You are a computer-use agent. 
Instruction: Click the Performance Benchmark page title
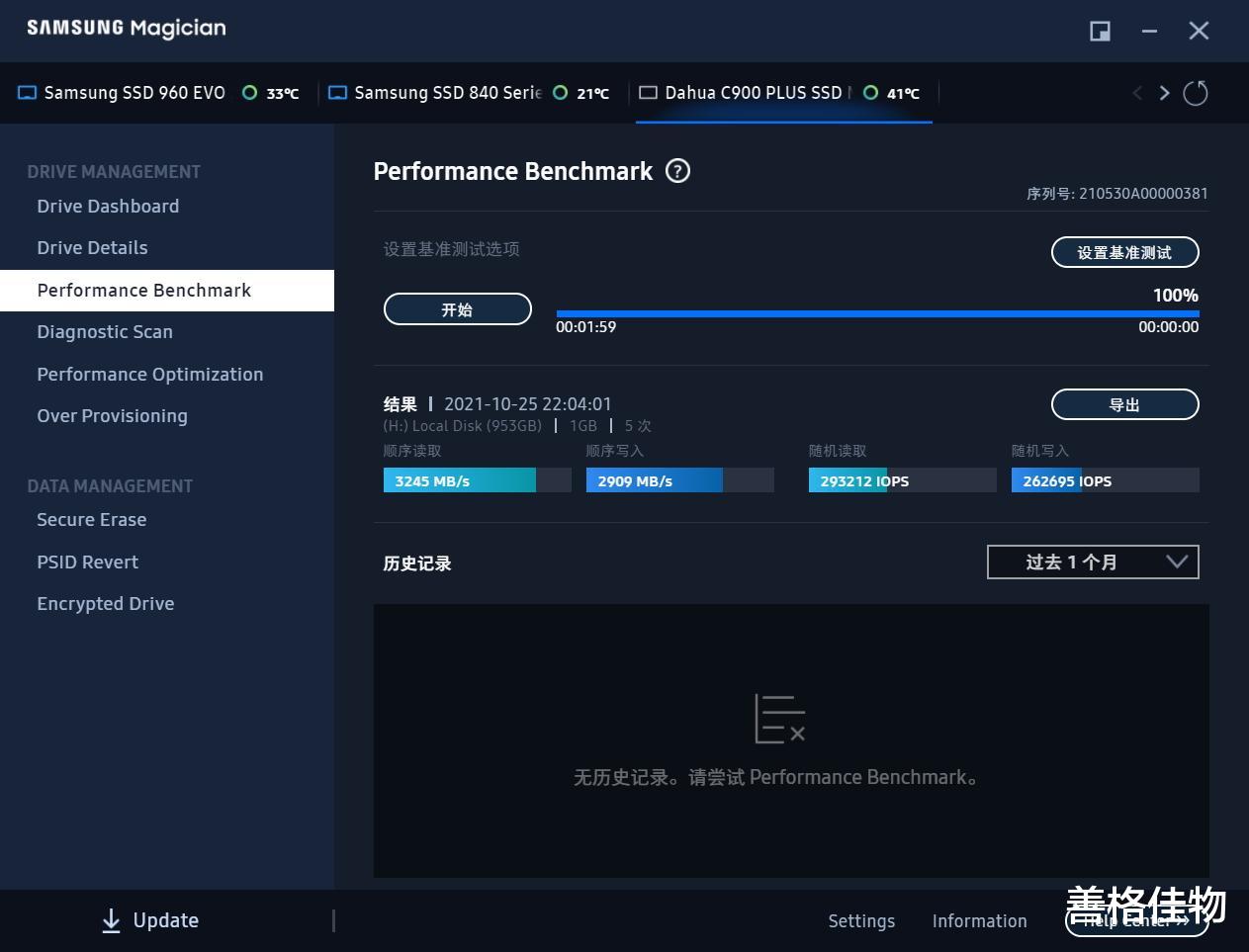tap(513, 172)
